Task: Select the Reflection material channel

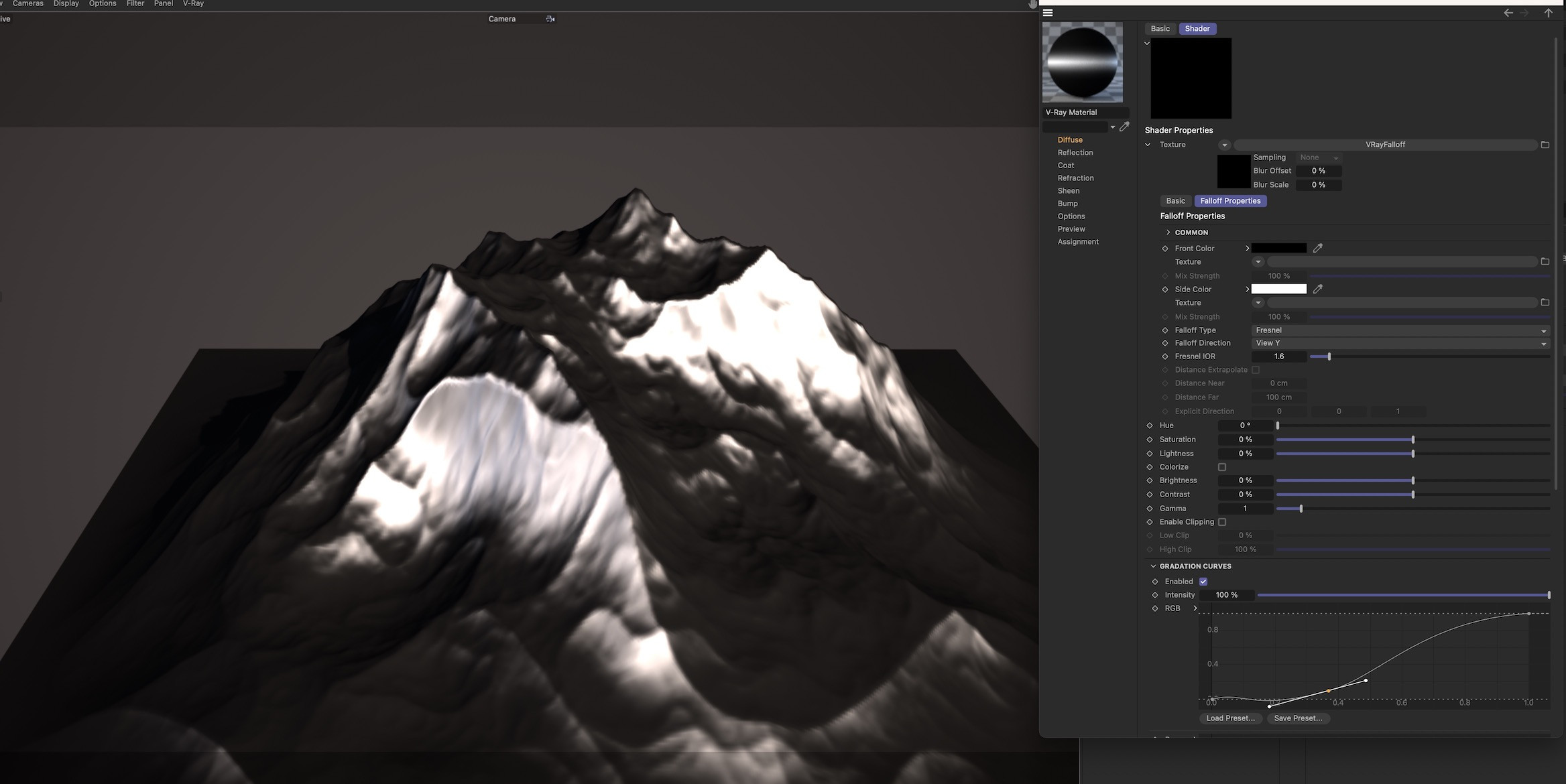Action: [x=1075, y=153]
